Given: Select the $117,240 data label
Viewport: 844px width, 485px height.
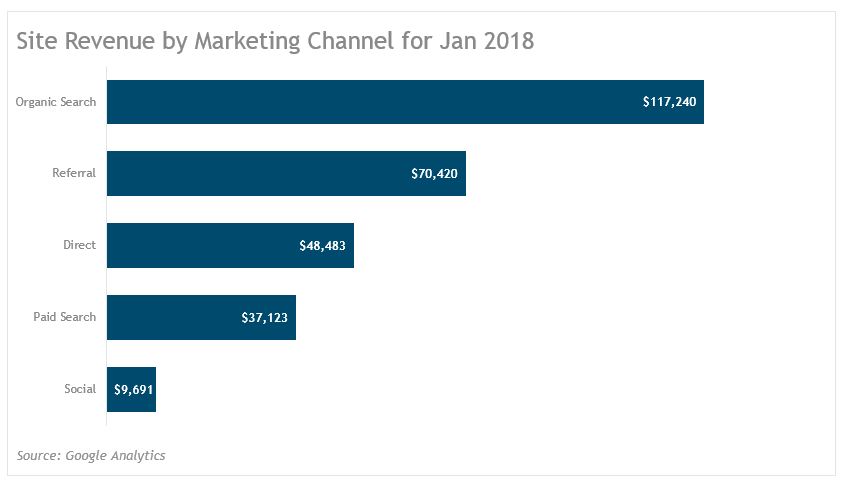Looking at the screenshot, I should pyautogui.click(x=669, y=102).
